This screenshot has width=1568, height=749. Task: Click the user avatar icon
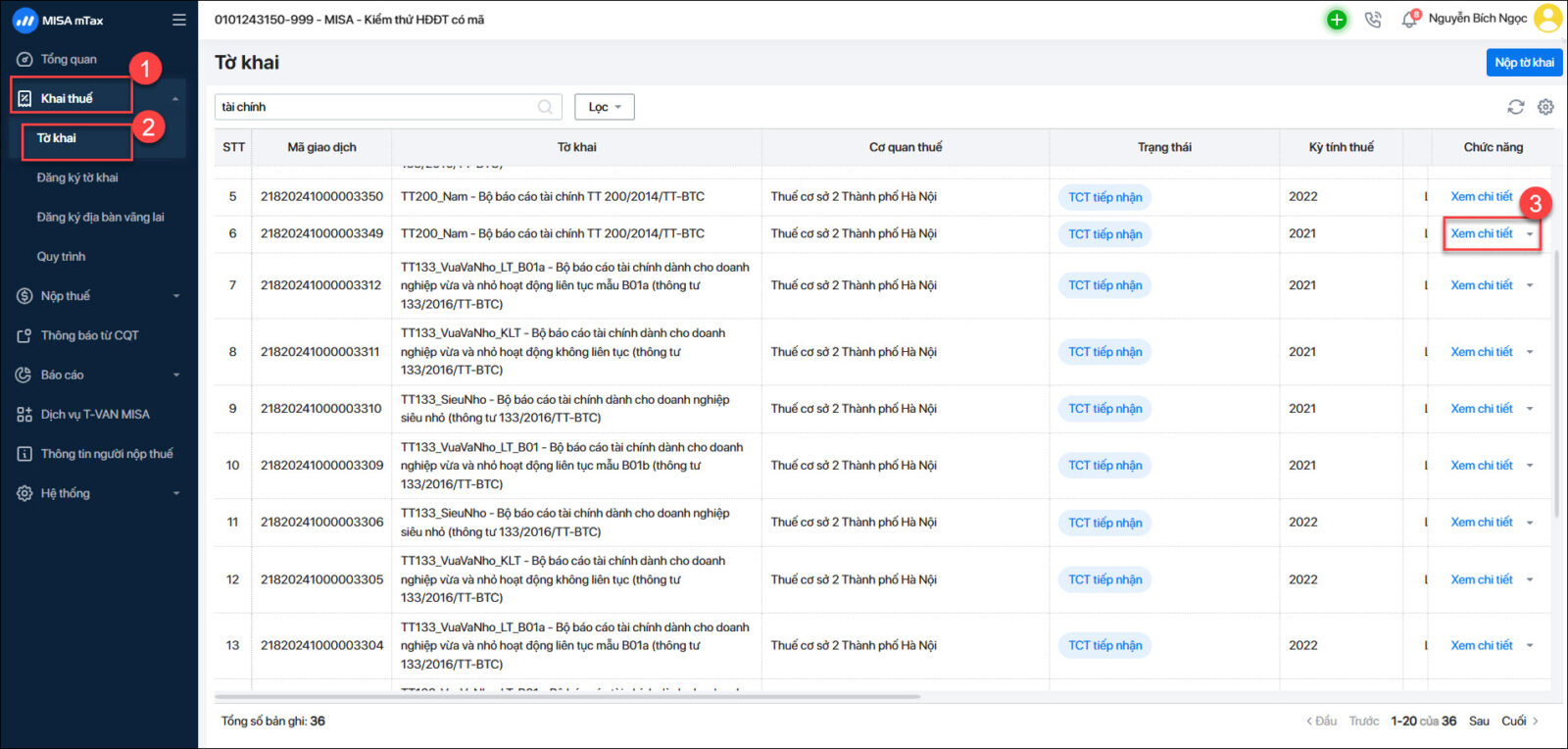pos(1547,19)
